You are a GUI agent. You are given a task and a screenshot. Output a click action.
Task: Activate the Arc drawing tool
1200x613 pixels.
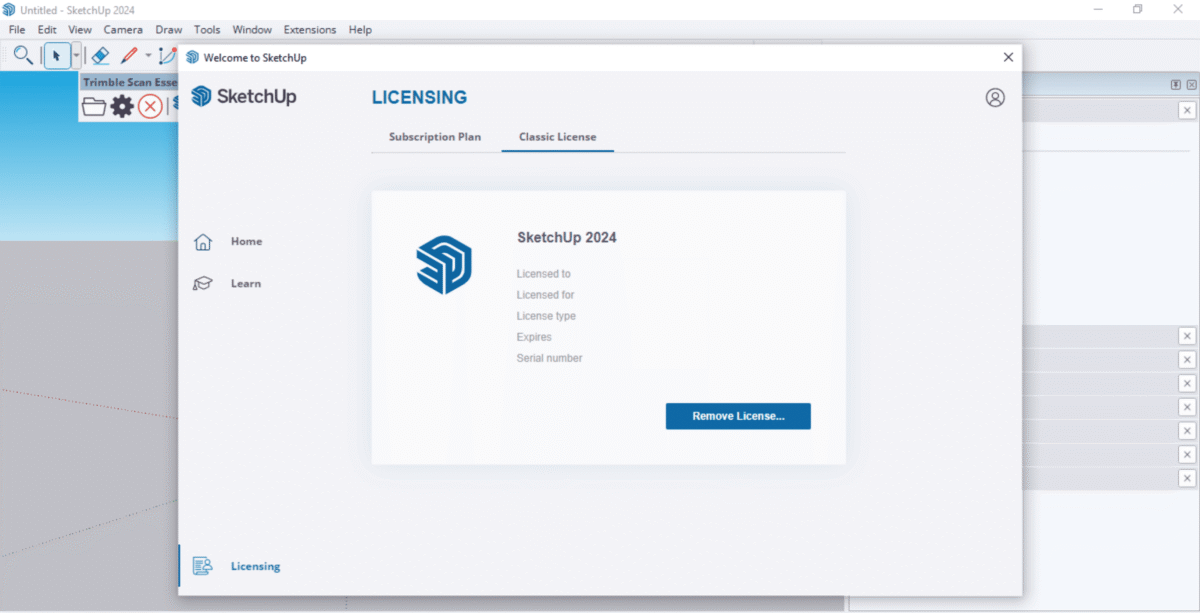pyautogui.click(x=167, y=56)
